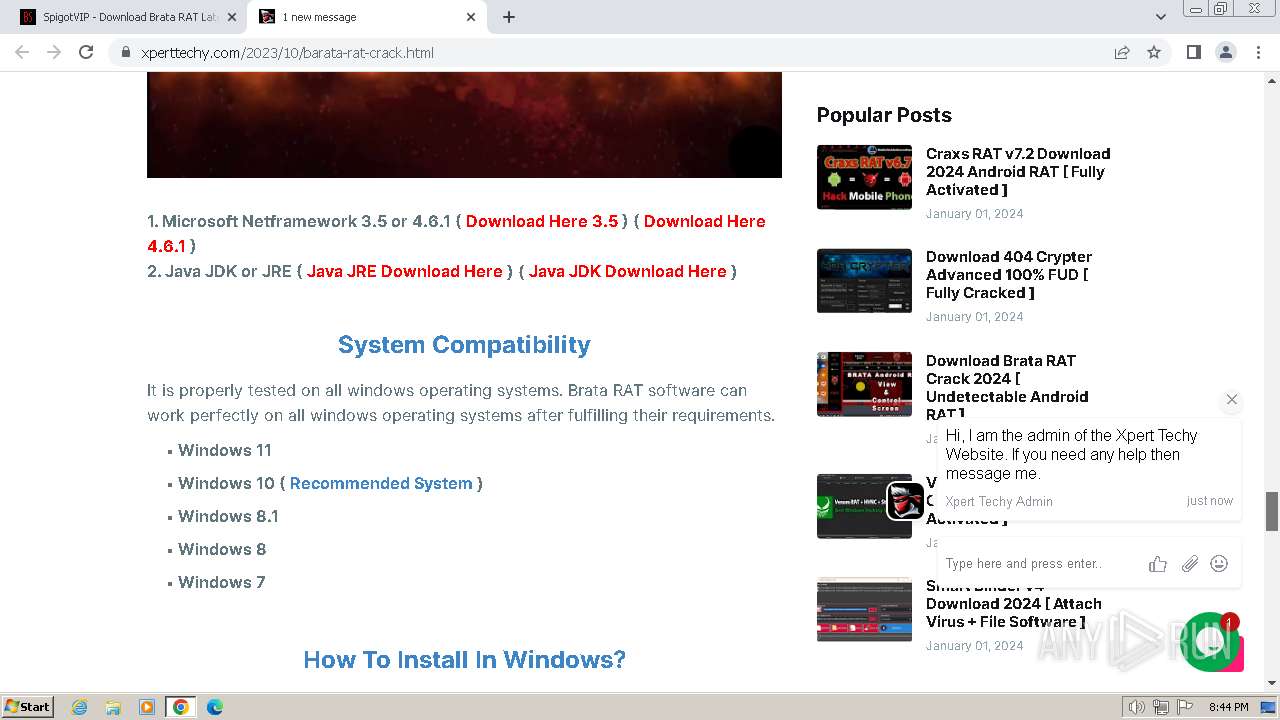Toggle the browser side panel
This screenshot has width=1280, height=720.
1193,52
